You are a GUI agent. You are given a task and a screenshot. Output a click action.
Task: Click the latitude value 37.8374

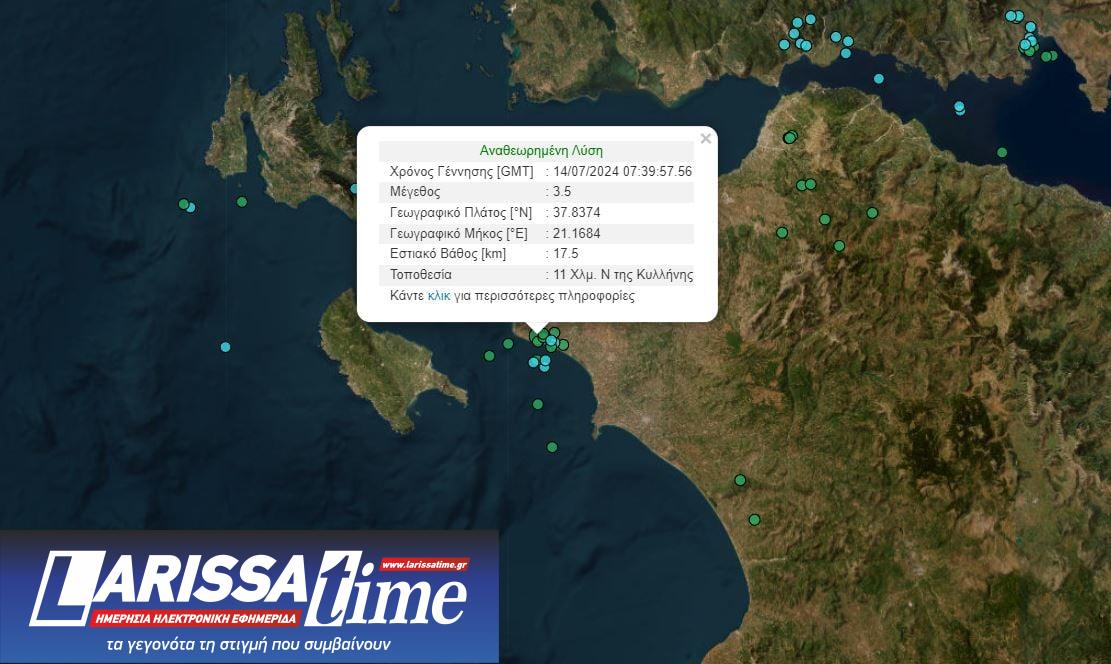[x=577, y=212]
